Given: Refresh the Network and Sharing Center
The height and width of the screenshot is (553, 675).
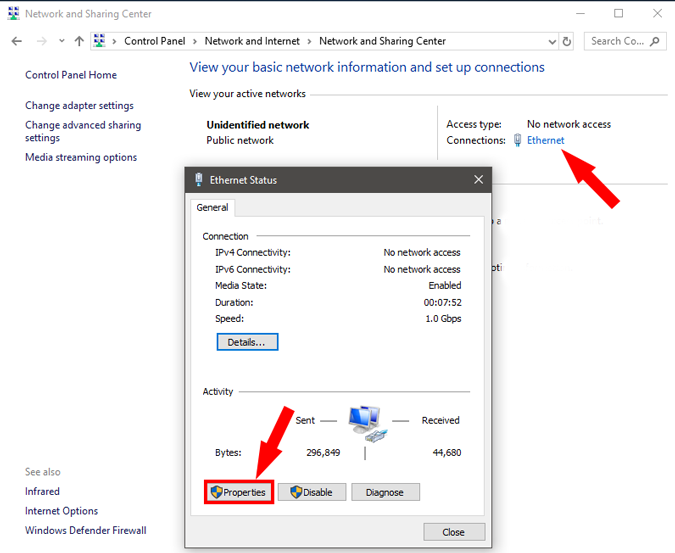Looking at the screenshot, I should tap(567, 41).
